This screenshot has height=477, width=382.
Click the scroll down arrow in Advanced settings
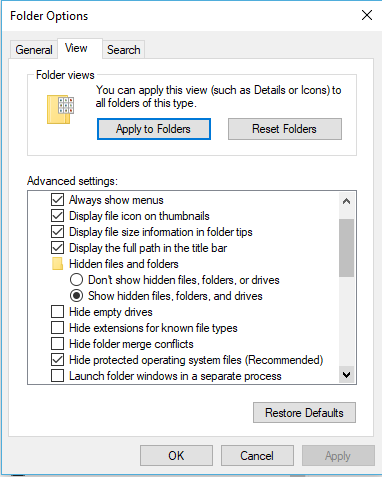346,375
